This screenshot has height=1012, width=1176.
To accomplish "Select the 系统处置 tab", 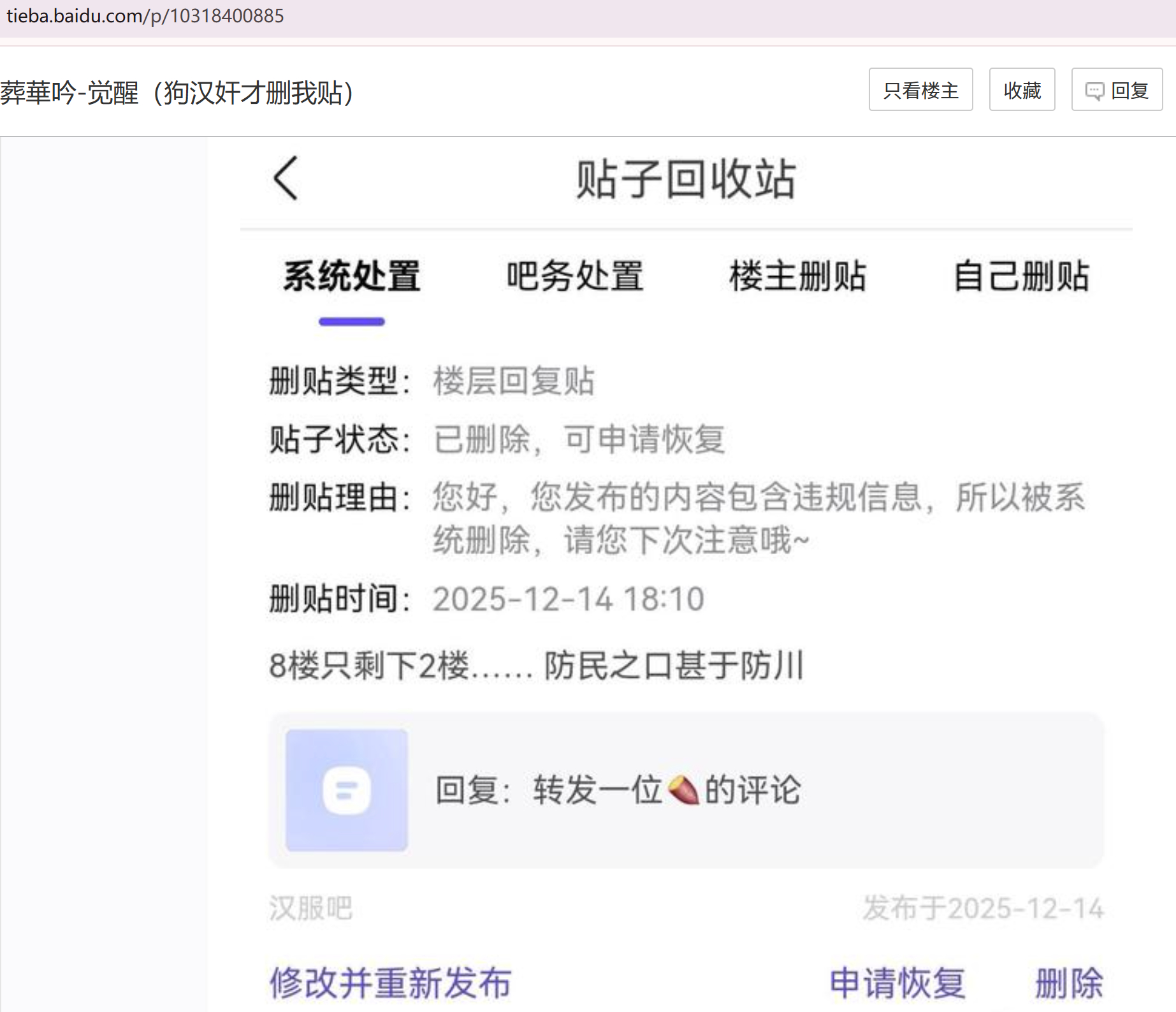I will coord(352,277).
